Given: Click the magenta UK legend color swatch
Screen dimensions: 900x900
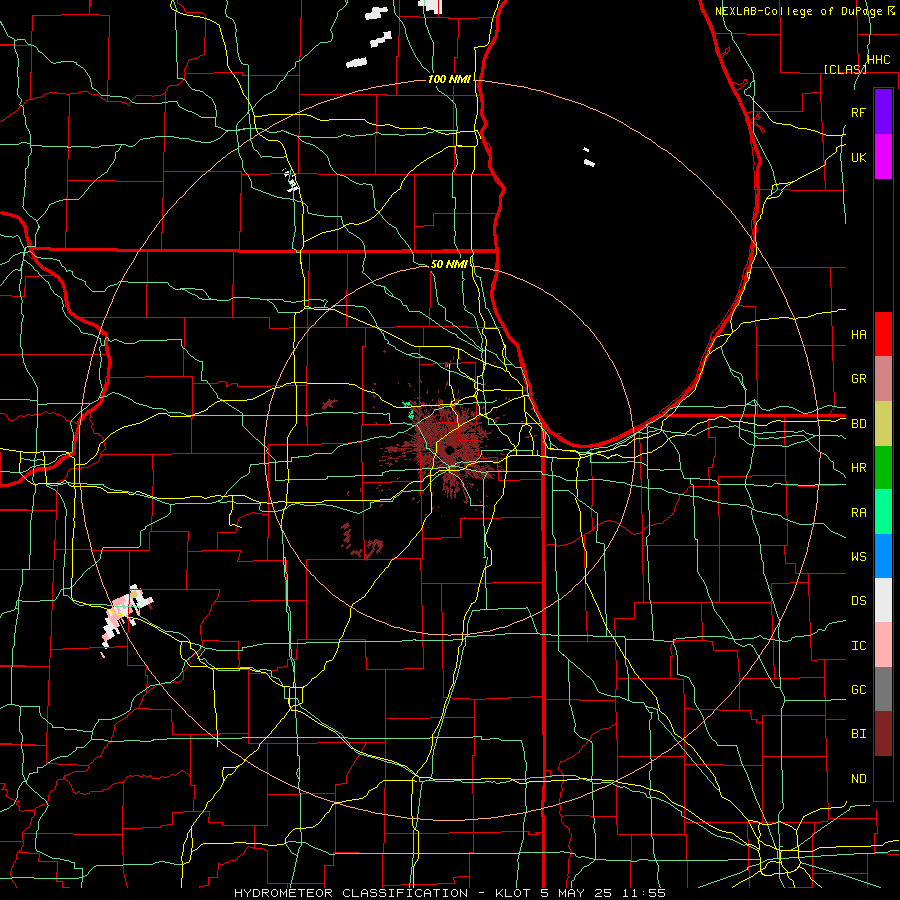Looking at the screenshot, I should [x=883, y=157].
